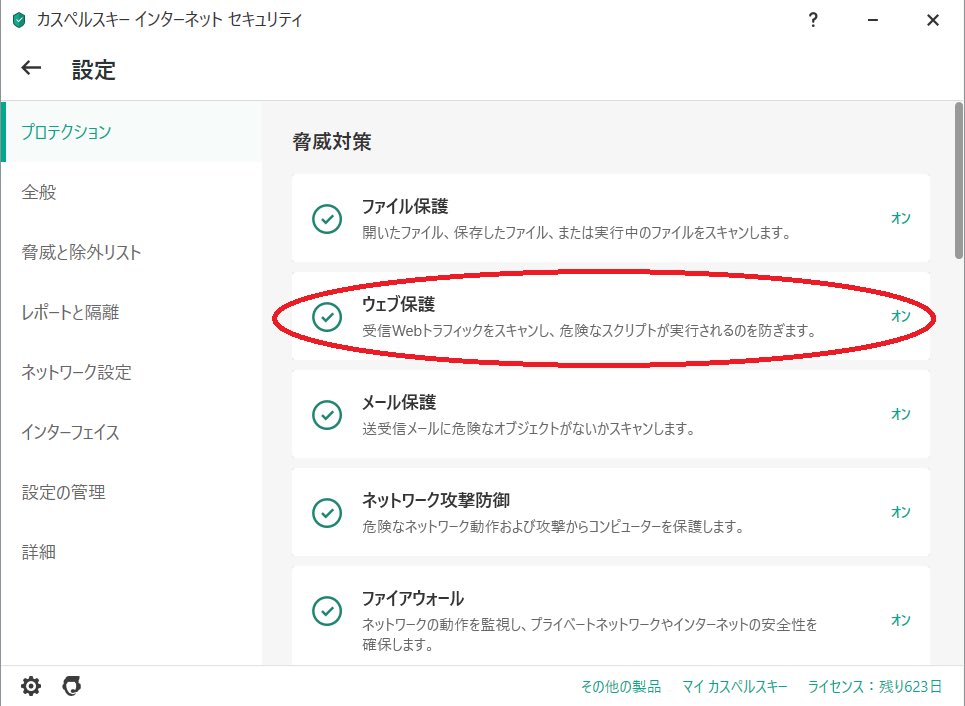Open the ネットワーク攻撃防御 settings title
Screen dimensions: 965x706
click(435, 500)
